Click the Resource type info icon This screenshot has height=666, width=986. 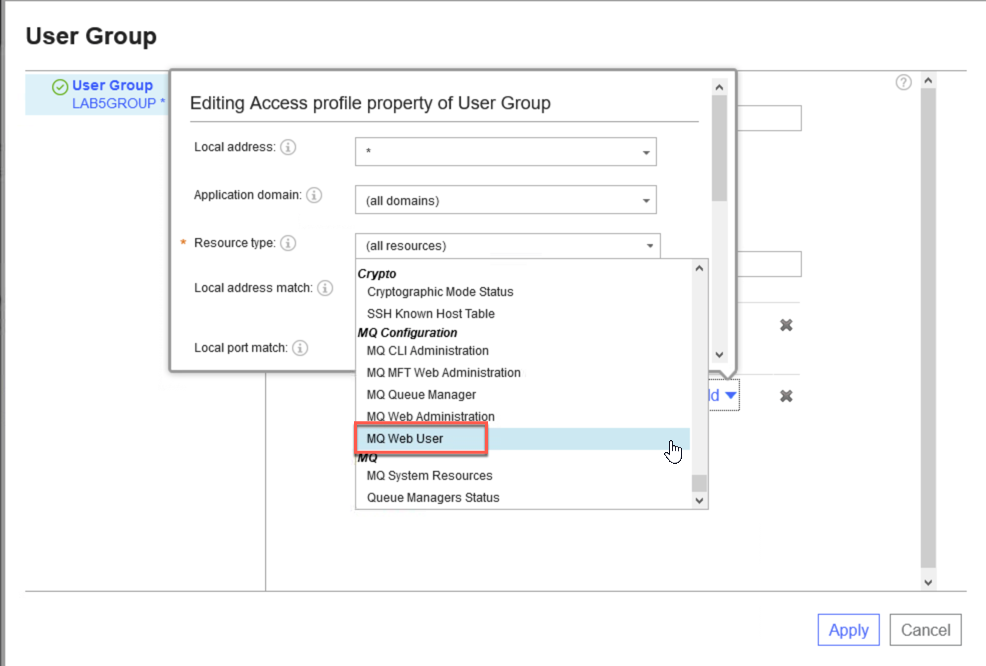(x=288, y=243)
